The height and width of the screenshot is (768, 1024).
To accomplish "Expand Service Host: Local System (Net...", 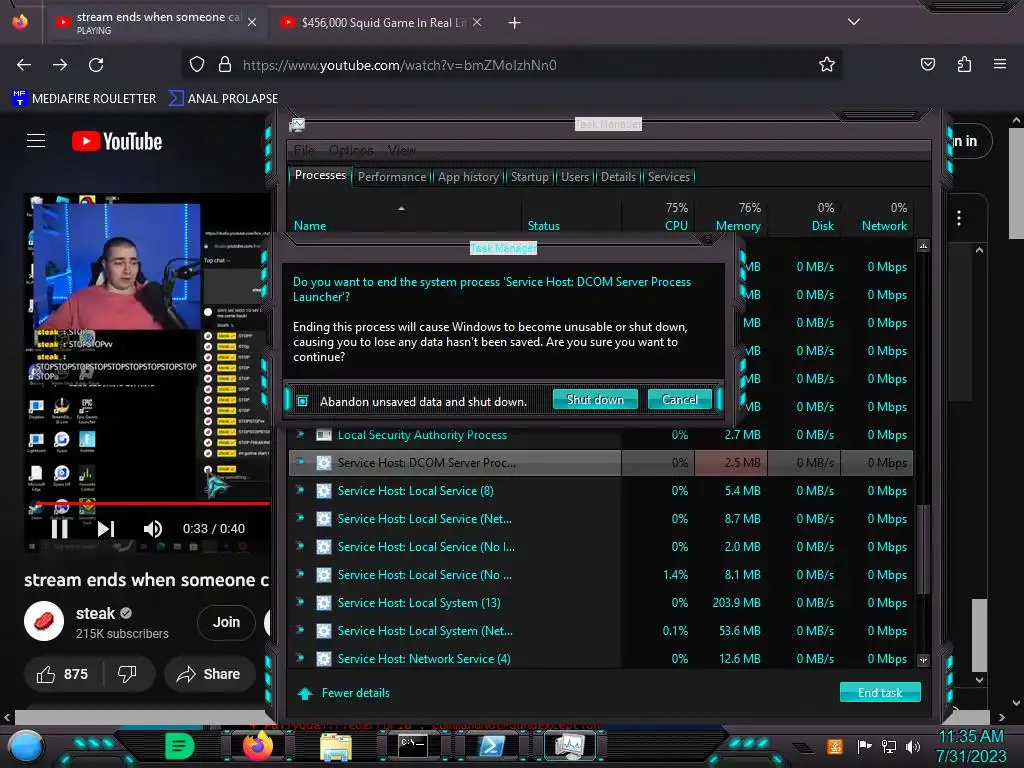I will point(300,630).
